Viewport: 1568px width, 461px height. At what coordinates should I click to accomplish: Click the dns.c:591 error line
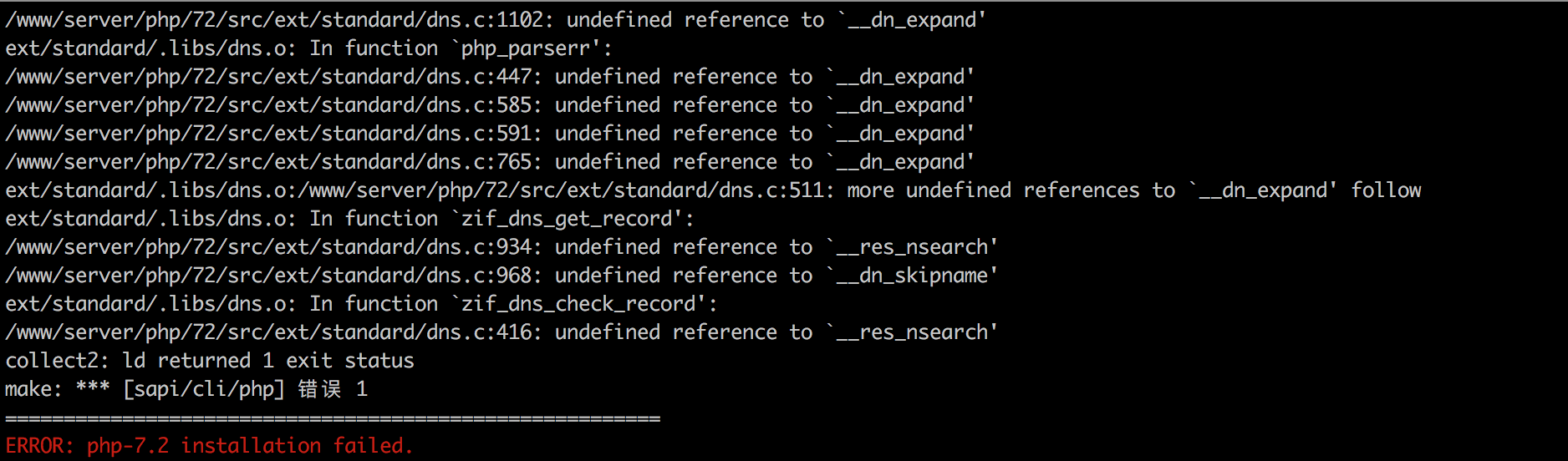pos(489,134)
